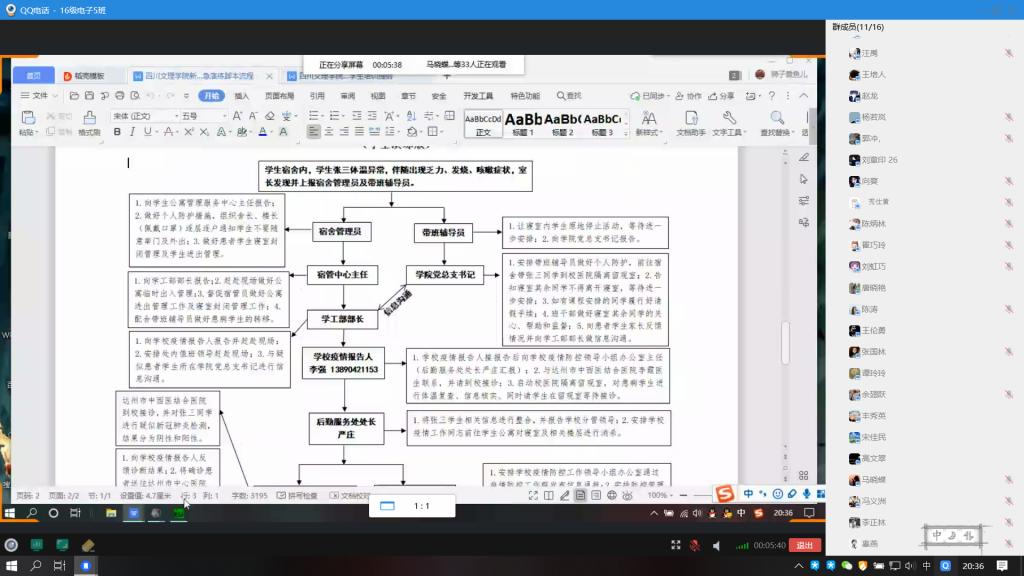1024x576 pixels.
Task: Expand the 文件 file menu
Action: (x=38, y=96)
